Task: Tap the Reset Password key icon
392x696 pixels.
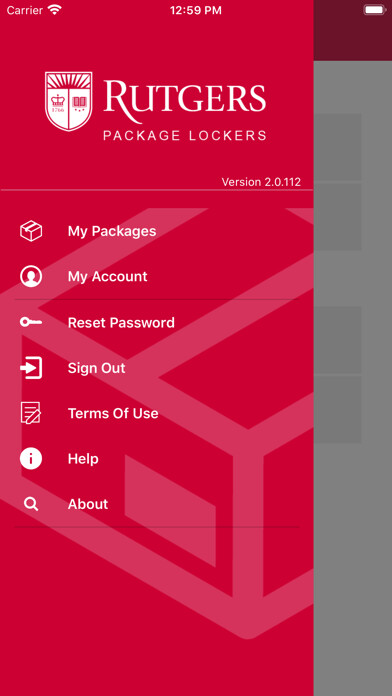Action: click(x=31, y=322)
